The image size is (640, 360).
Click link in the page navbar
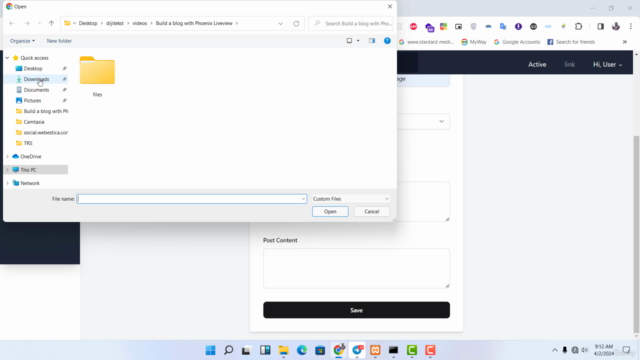[570, 64]
